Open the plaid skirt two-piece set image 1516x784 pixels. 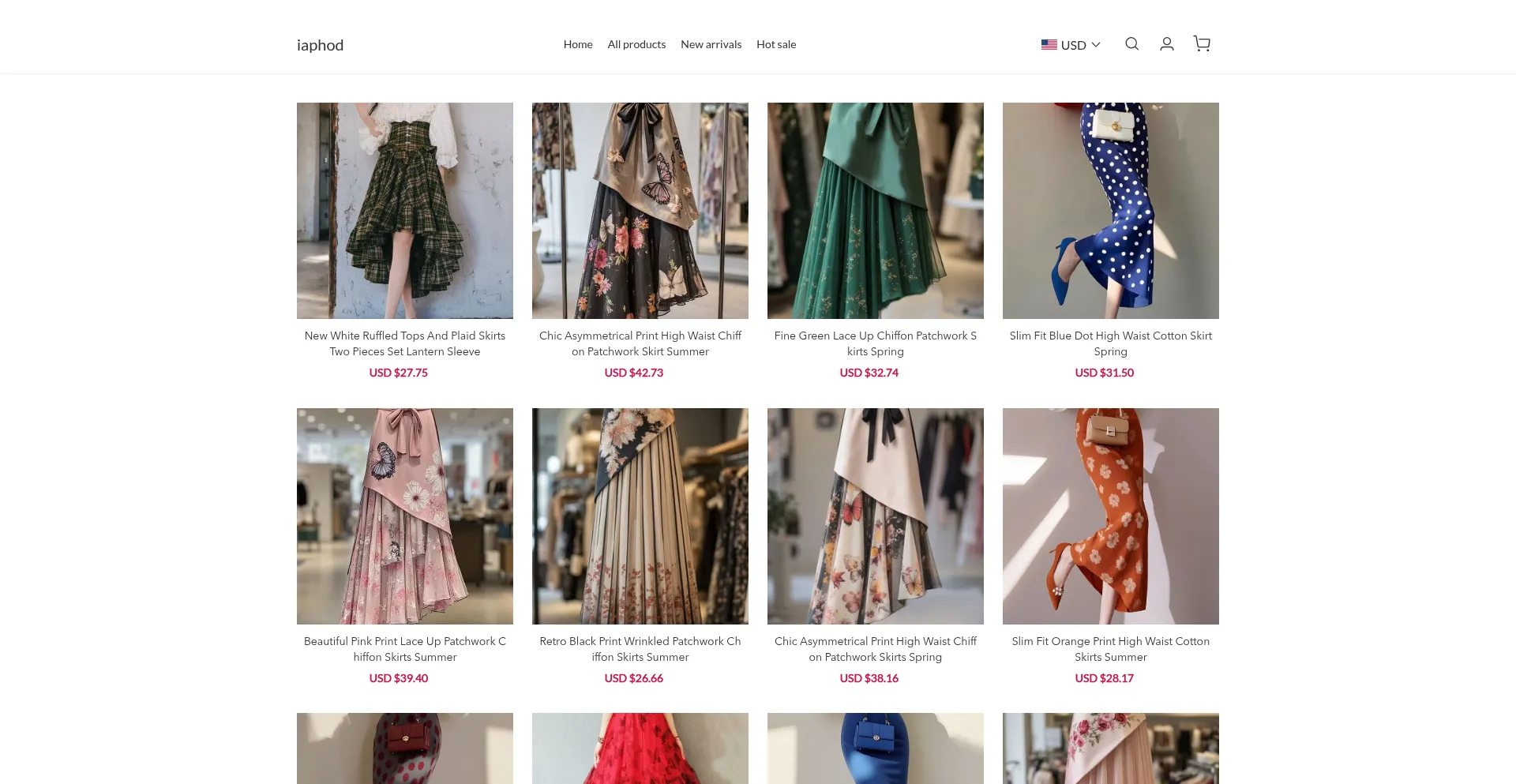coord(404,211)
